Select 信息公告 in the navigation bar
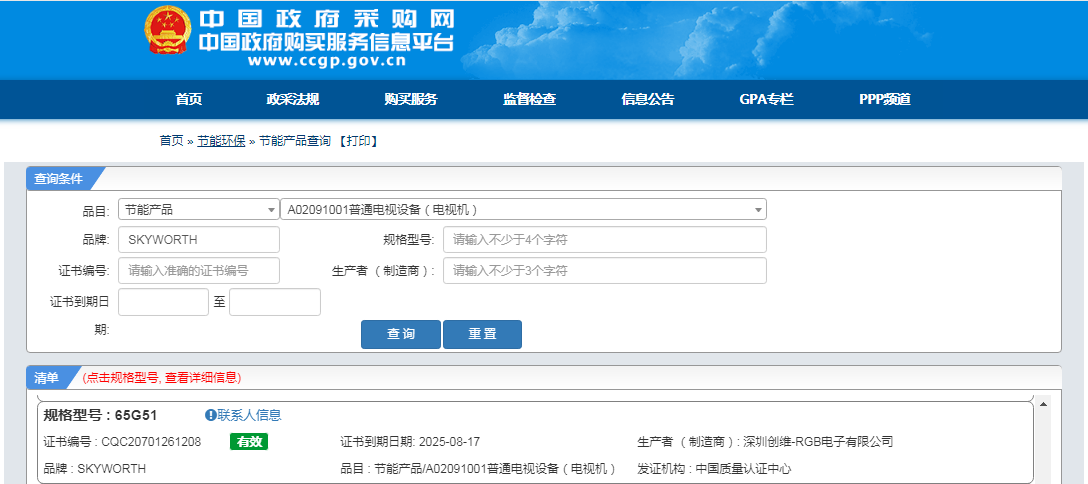Viewport: 1088px width, 484px height. (647, 99)
